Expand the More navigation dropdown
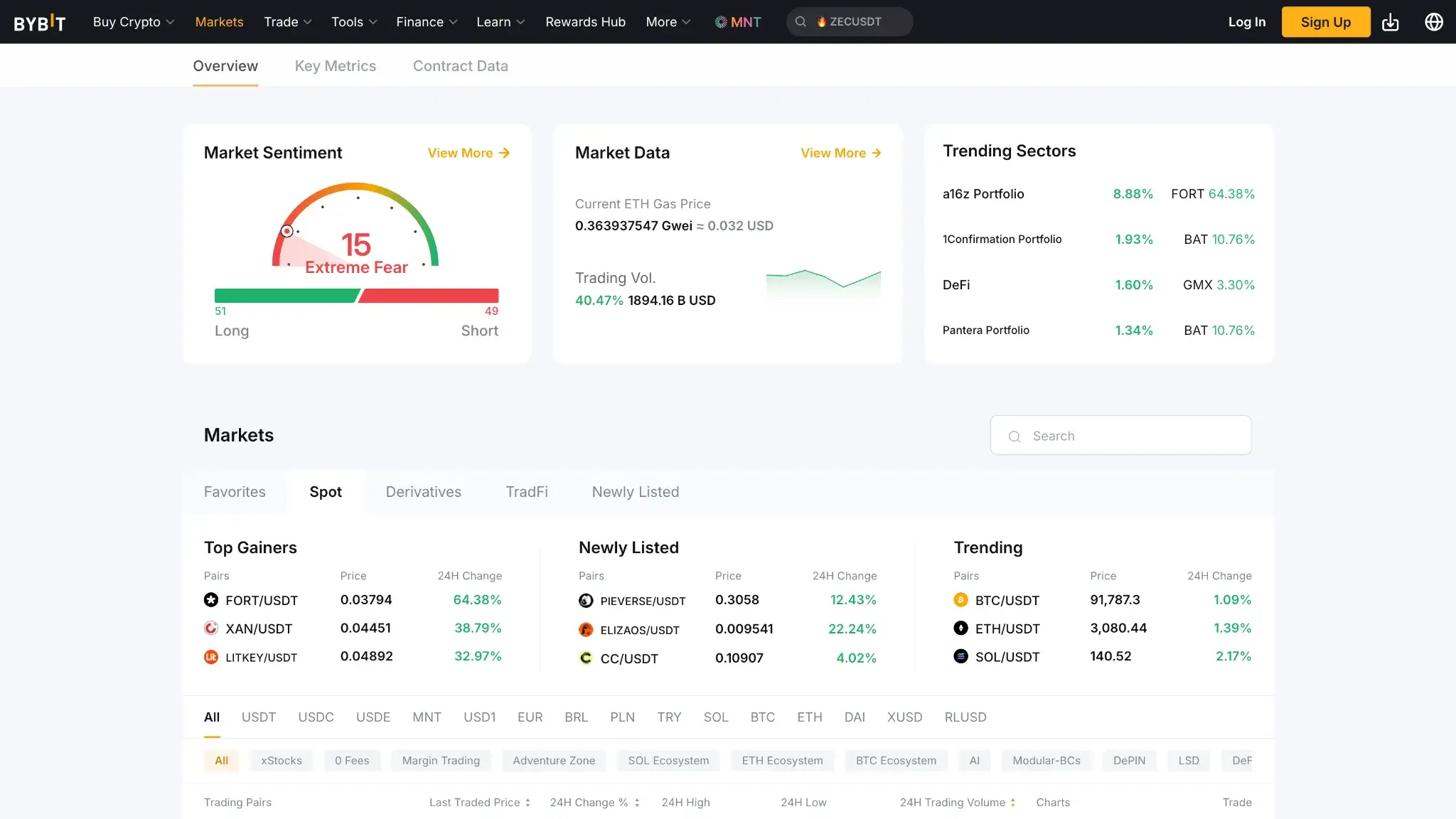1456x819 pixels. (x=667, y=22)
